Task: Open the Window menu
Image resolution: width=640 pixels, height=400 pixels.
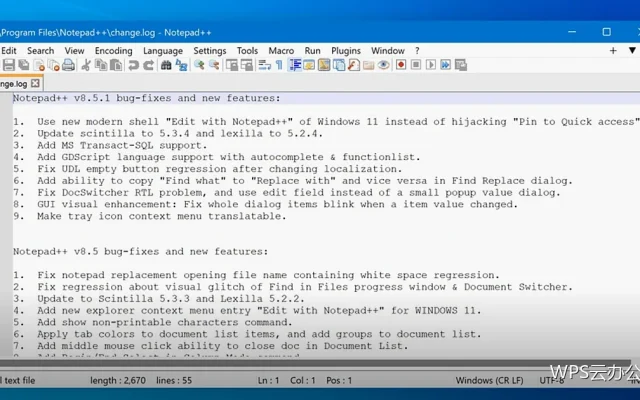Action: 388,51
